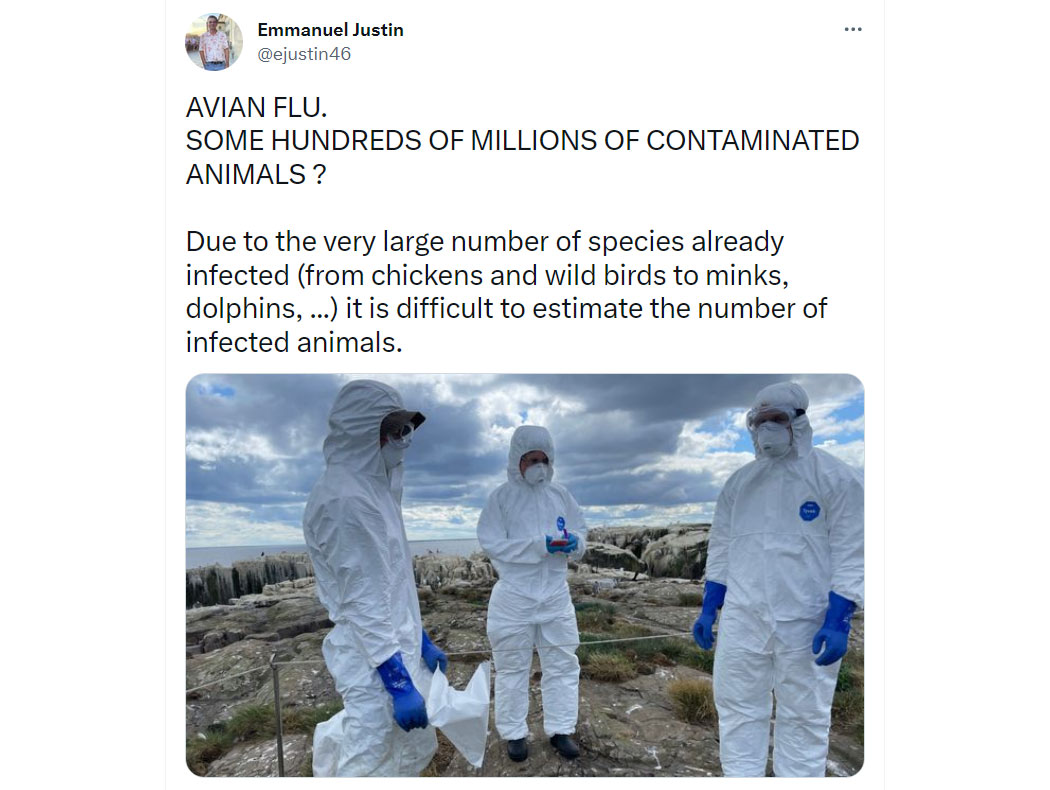Click the black boots of the middle person
The width and height of the screenshot is (1050, 790).
(542, 746)
